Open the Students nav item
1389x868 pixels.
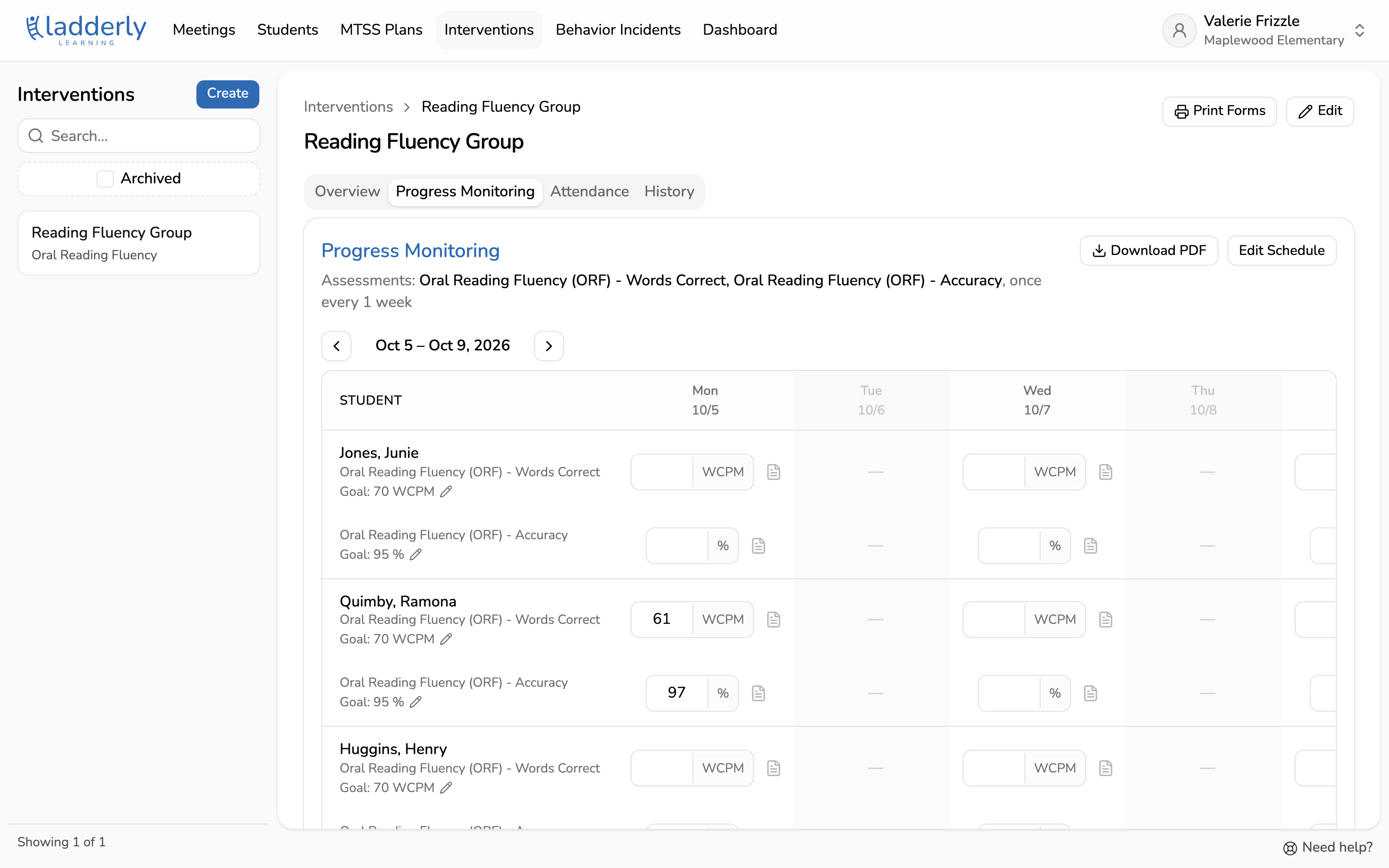click(288, 30)
